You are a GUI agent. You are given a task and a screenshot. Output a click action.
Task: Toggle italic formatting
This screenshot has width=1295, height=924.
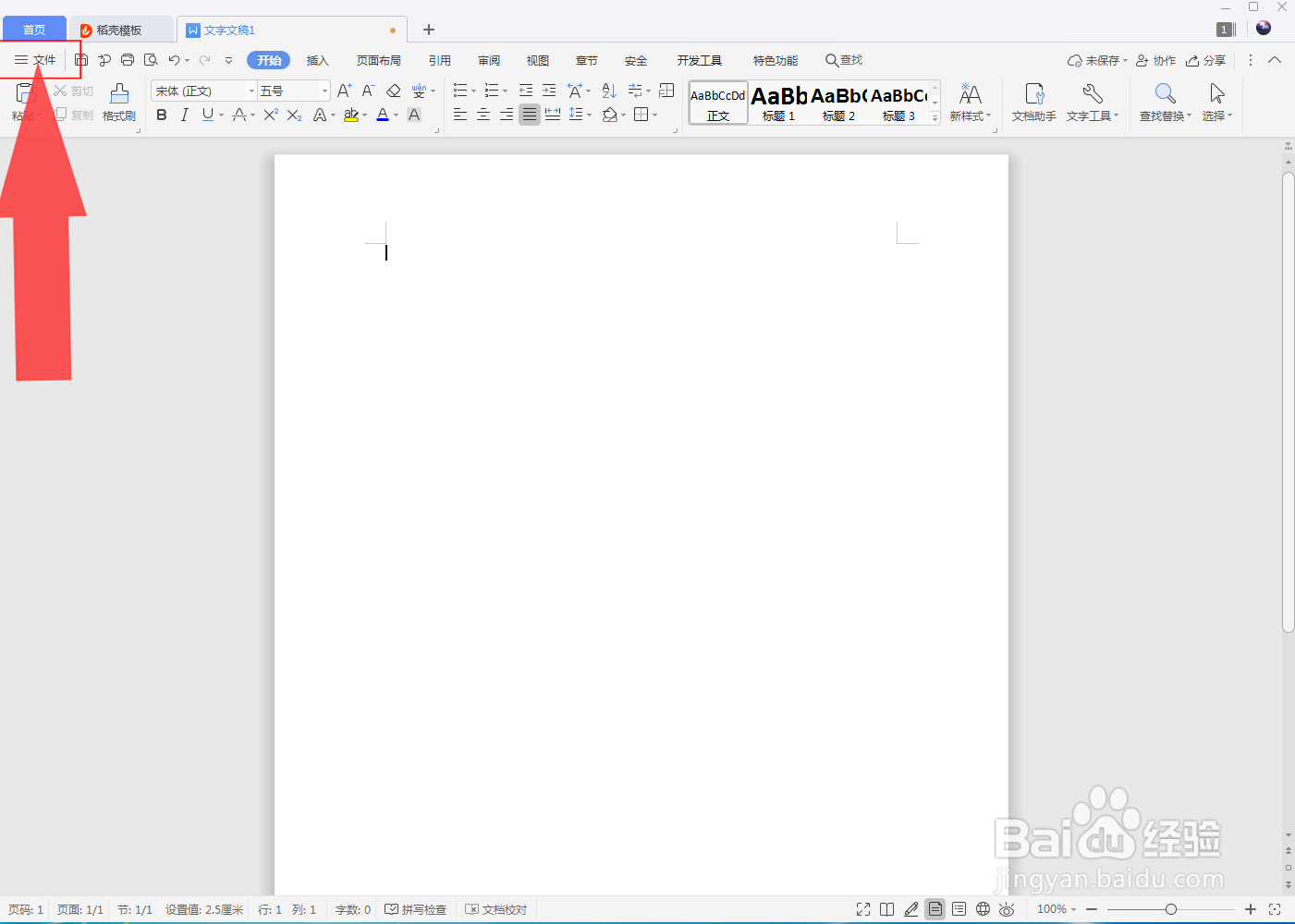pyautogui.click(x=185, y=115)
